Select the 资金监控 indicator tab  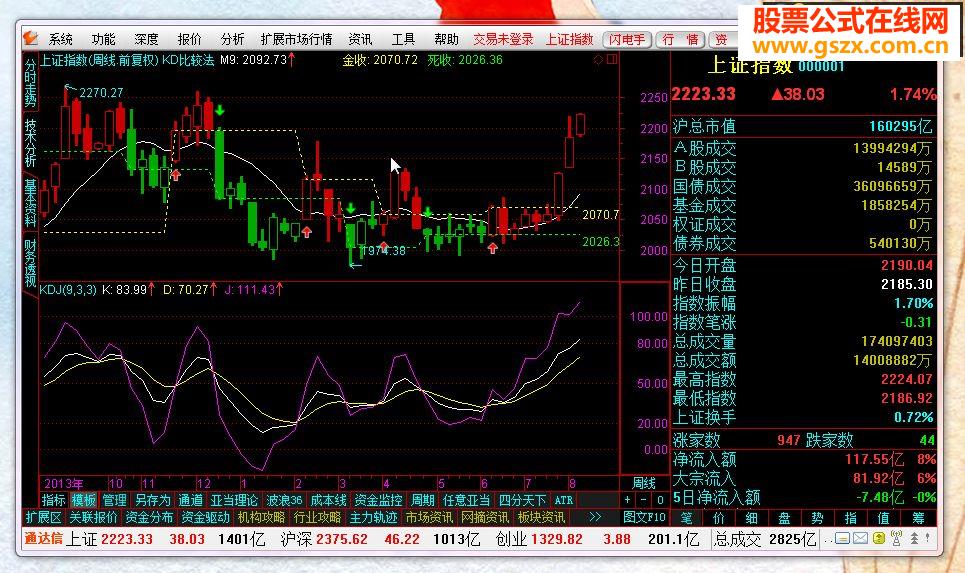coord(378,500)
